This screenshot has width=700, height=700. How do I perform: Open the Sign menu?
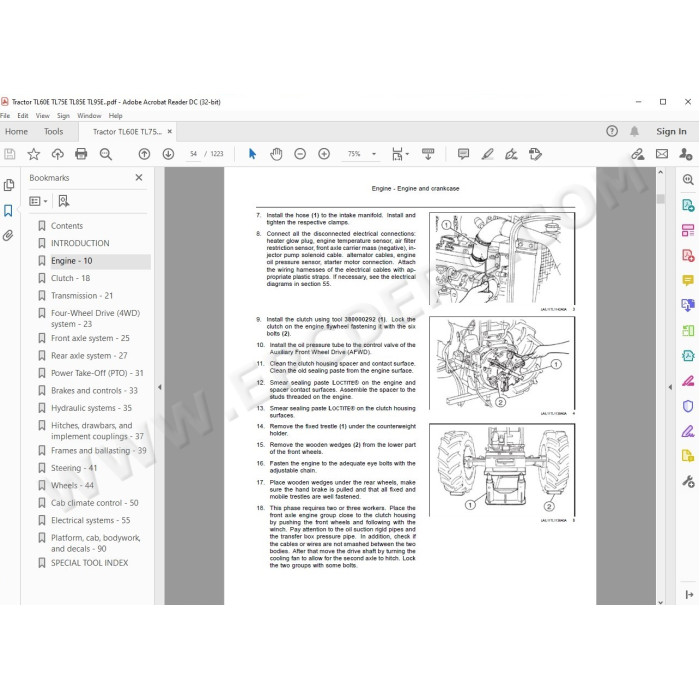click(x=63, y=116)
